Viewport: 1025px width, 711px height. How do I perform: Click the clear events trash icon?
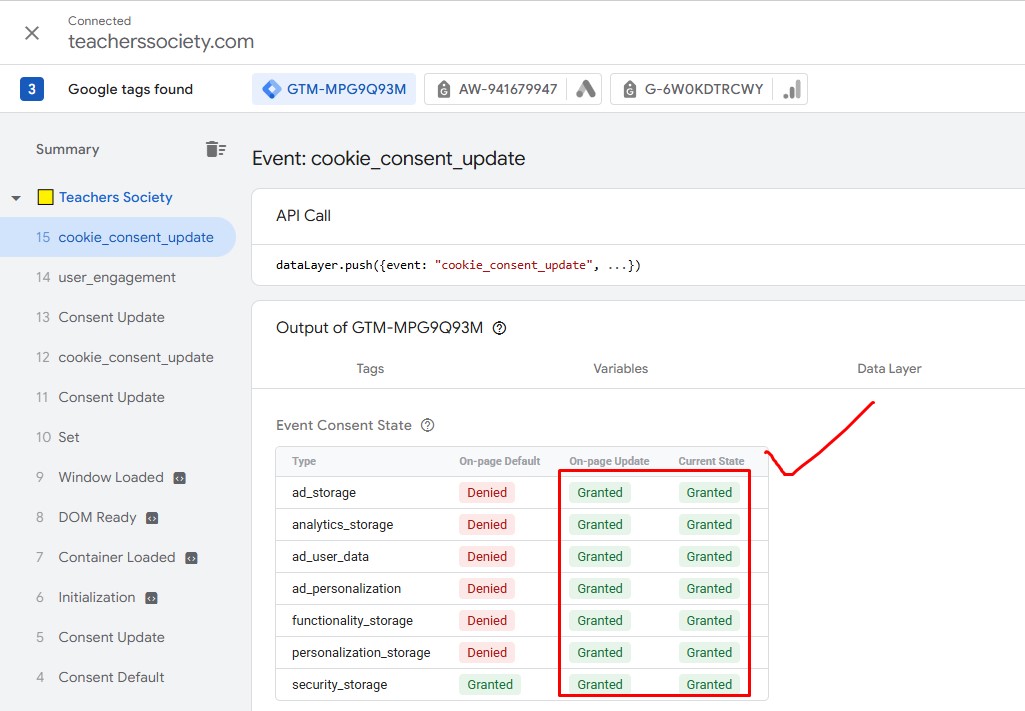[215, 149]
